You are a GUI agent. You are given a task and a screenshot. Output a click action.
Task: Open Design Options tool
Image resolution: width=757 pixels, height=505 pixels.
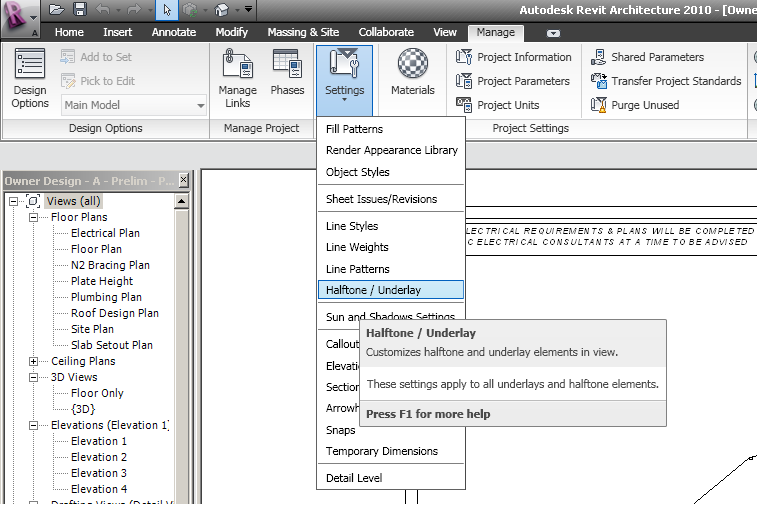(x=30, y=78)
